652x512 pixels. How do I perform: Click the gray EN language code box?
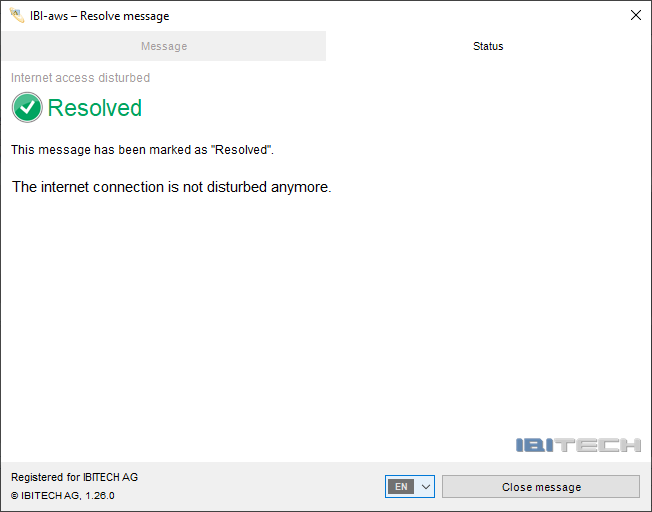pyautogui.click(x=401, y=487)
